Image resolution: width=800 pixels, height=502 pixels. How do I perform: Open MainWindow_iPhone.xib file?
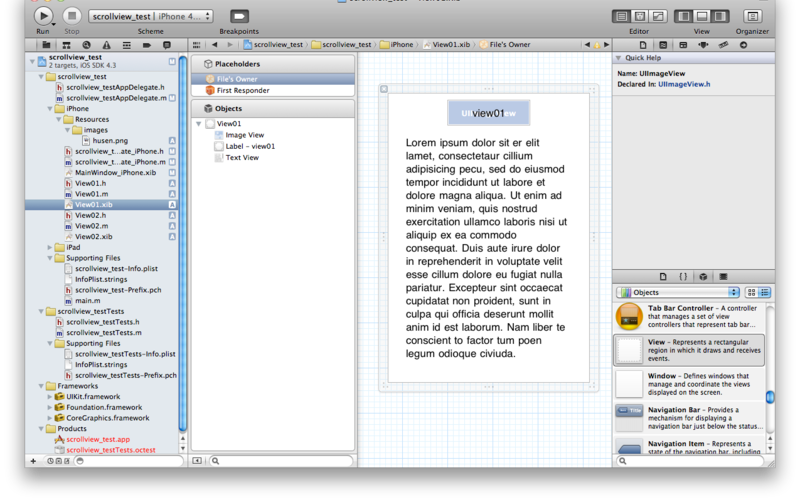tap(115, 173)
